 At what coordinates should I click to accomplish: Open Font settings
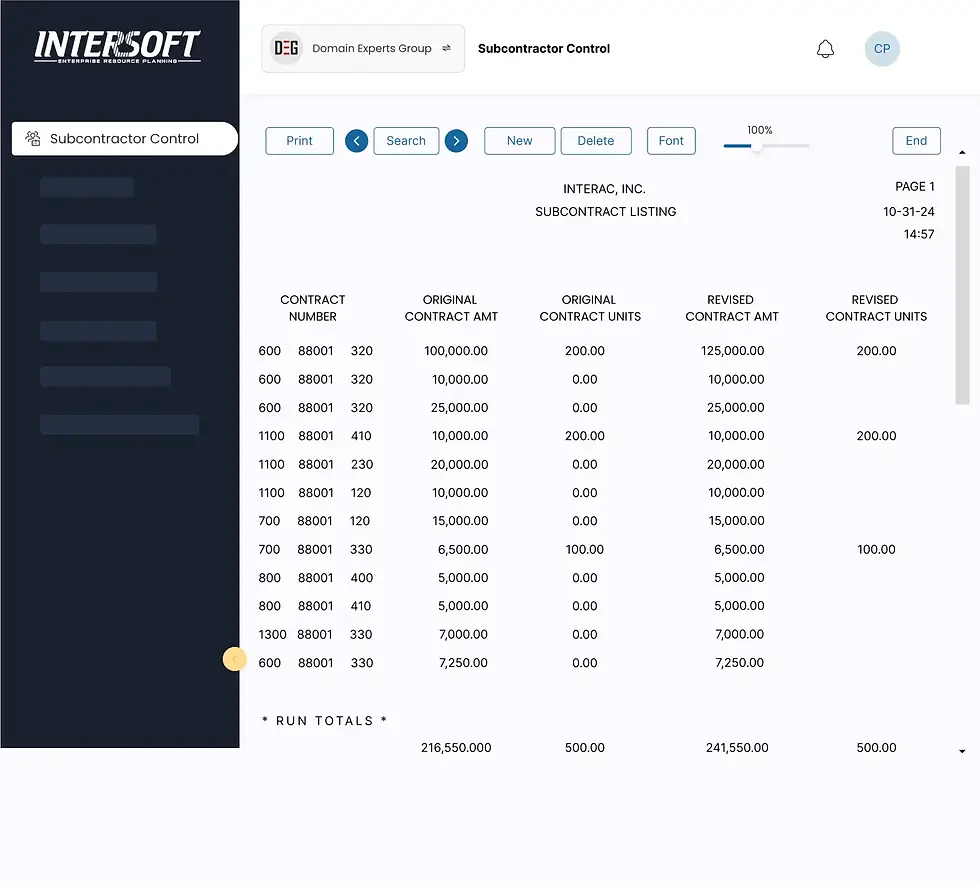click(x=671, y=141)
